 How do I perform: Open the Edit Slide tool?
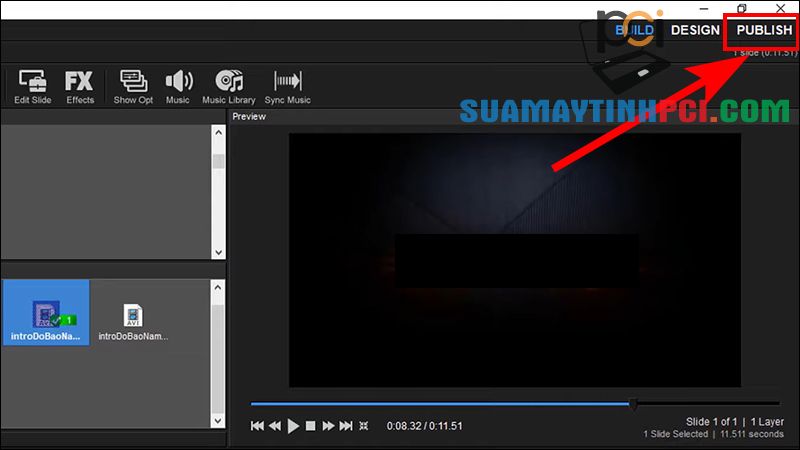[x=33, y=87]
